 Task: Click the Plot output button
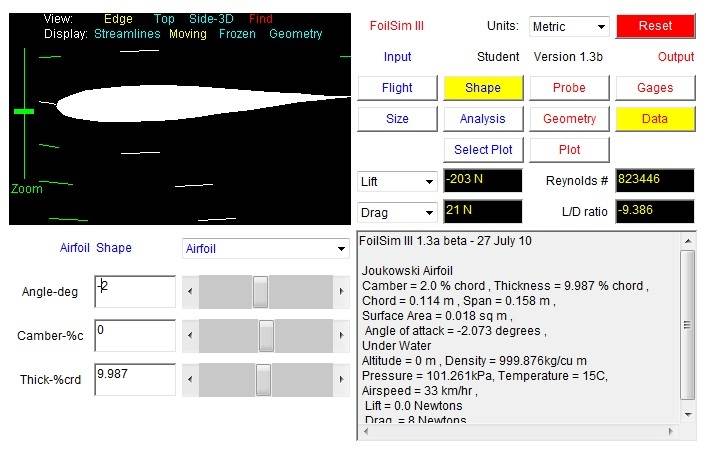[x=569, y=150]
